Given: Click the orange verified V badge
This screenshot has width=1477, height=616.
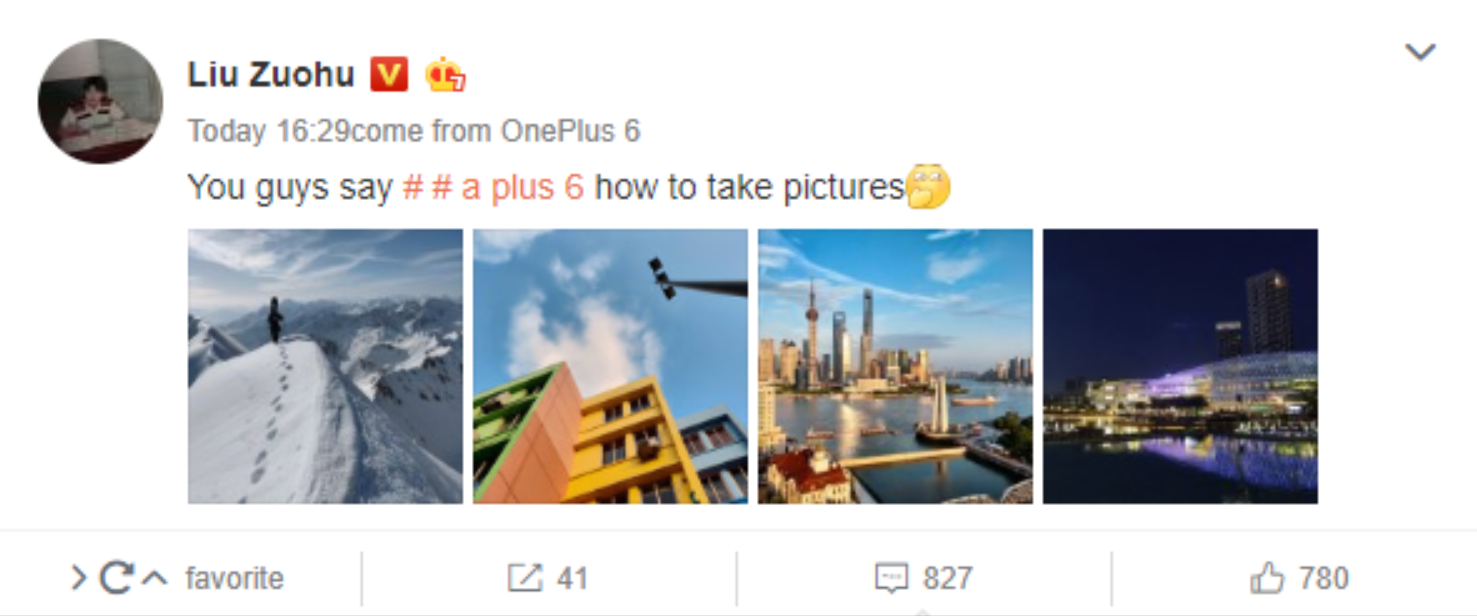Looking at the screenshot, I should click(389, 74).
